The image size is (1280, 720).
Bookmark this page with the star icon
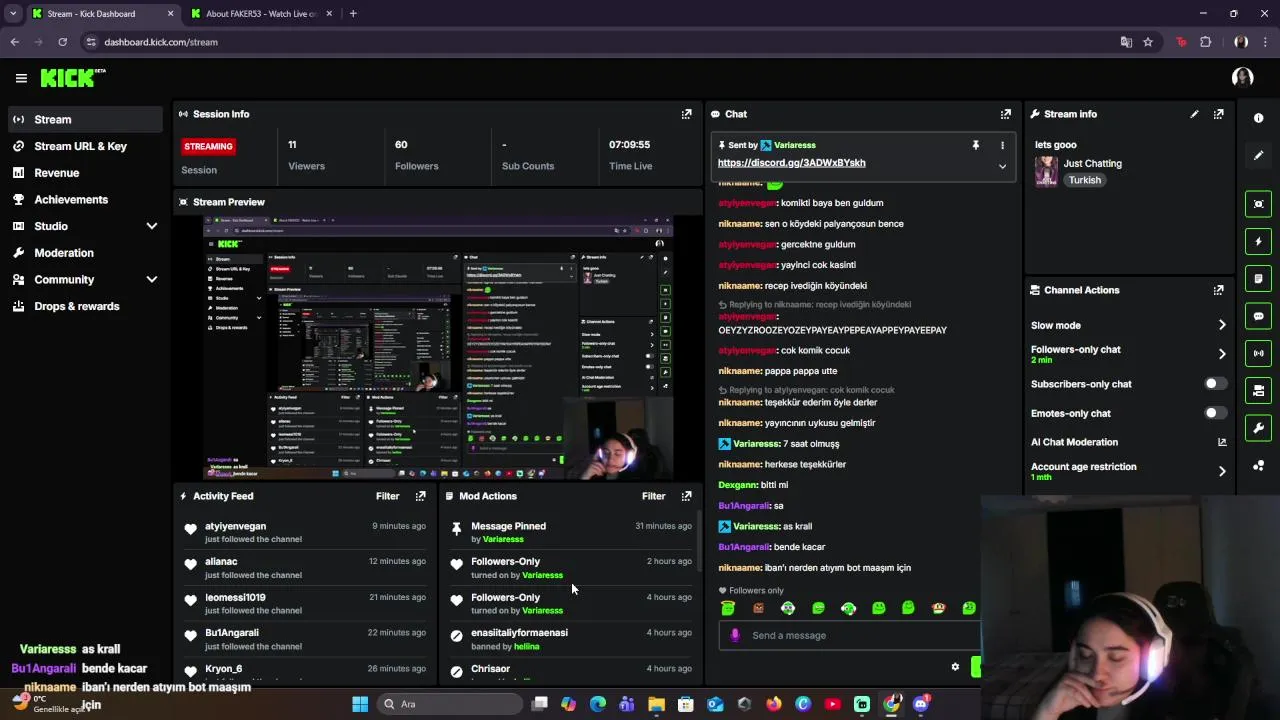click(1148, 42)
